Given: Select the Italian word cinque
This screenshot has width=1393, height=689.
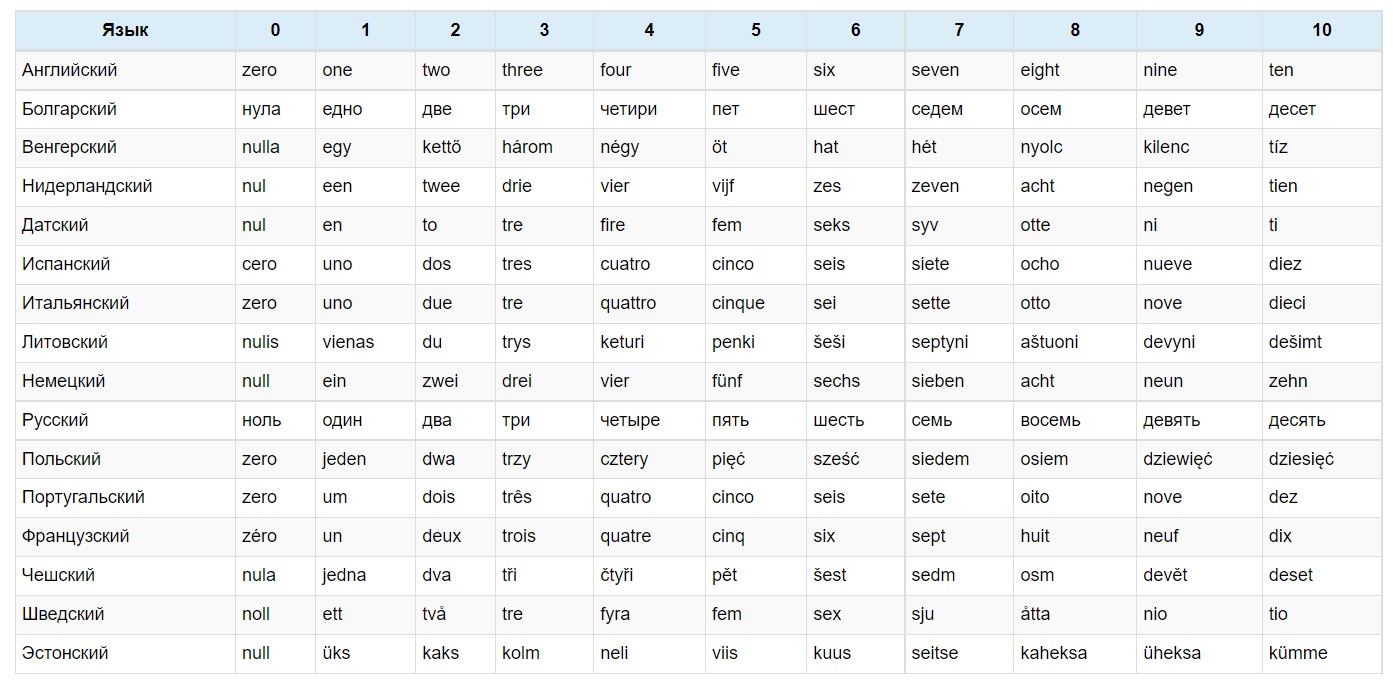Looking at the screenshot, I should [738, 303].
